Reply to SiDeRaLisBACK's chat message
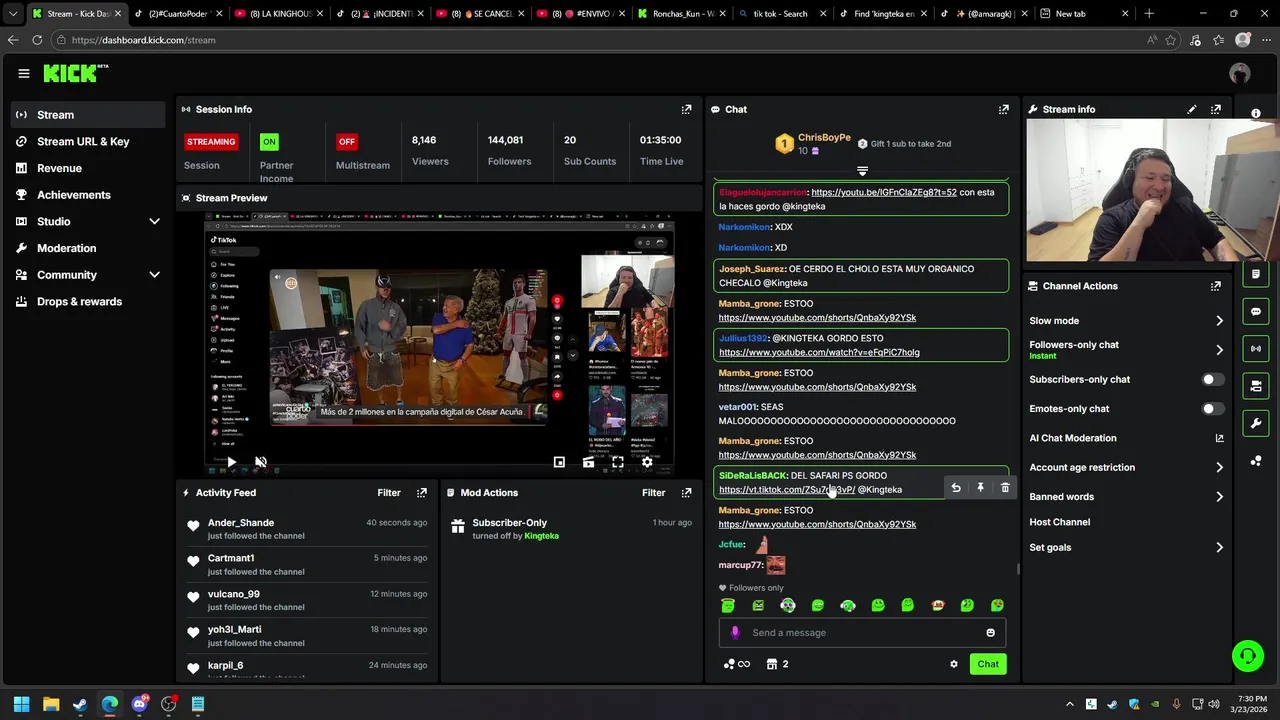The image size is (1280, 720). 955,488
